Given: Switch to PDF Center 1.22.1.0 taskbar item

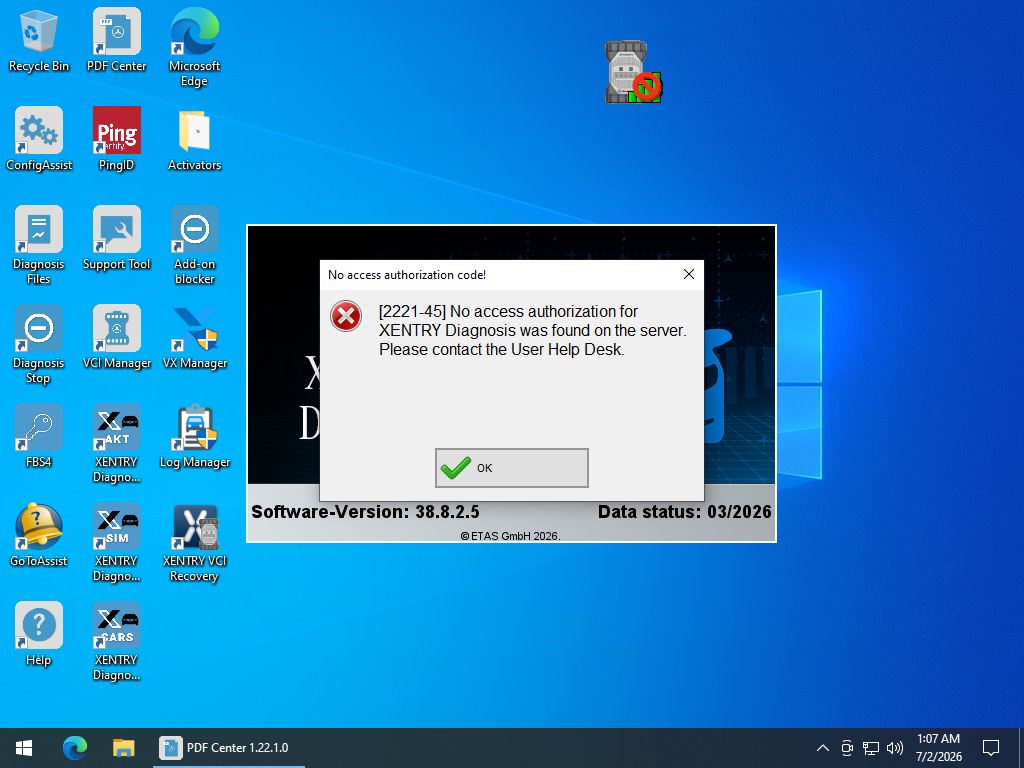Looking at the screenshot, I should (x=229, y=748).
